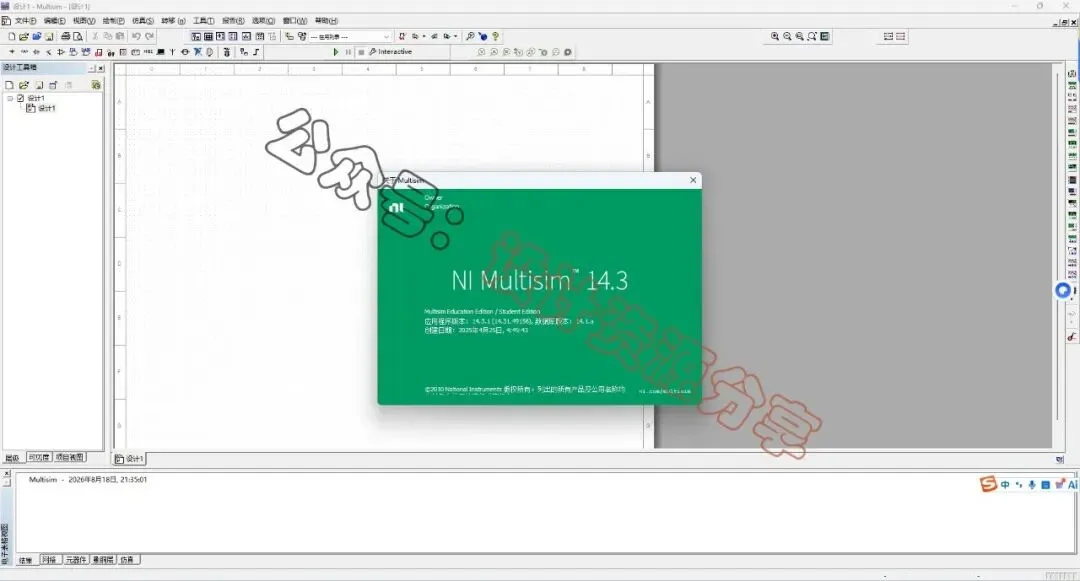The height and width of the screenshot is (581, 1080).
Task: Click the Print preview icon
Action: click(x=78, y=36)
